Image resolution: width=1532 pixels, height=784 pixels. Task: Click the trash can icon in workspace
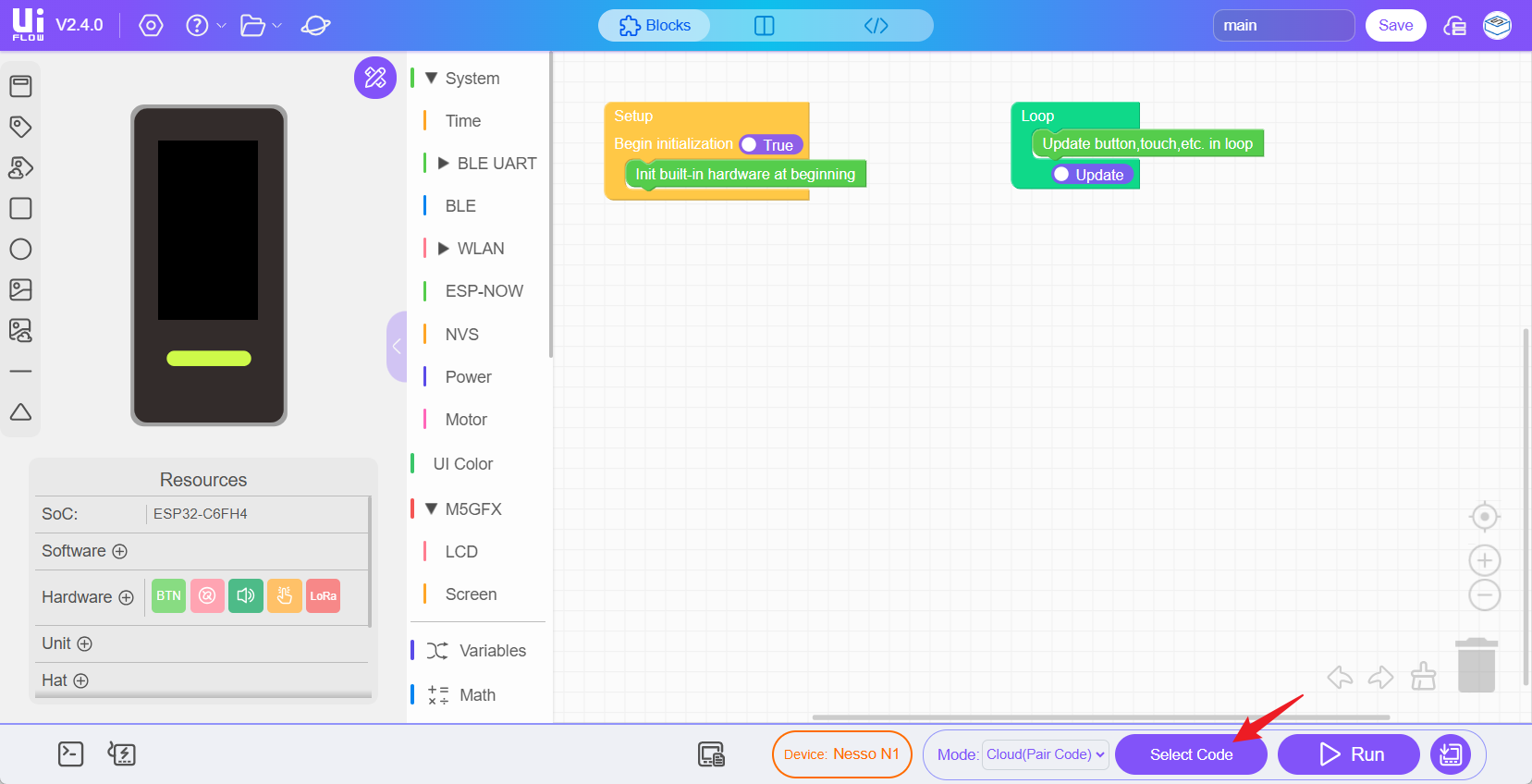point(1476,666)
